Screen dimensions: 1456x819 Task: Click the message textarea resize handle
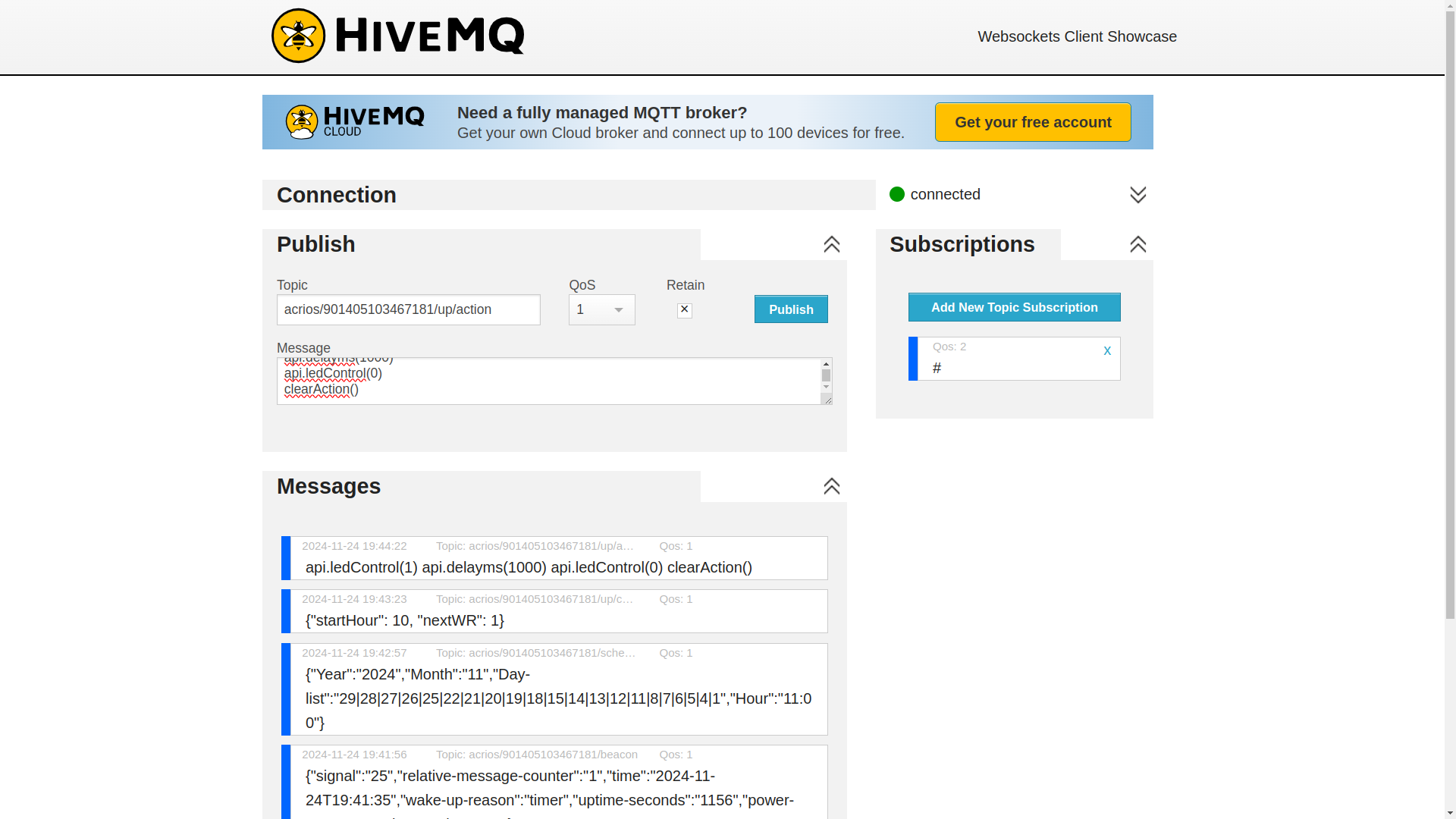(x=827, y=400)
